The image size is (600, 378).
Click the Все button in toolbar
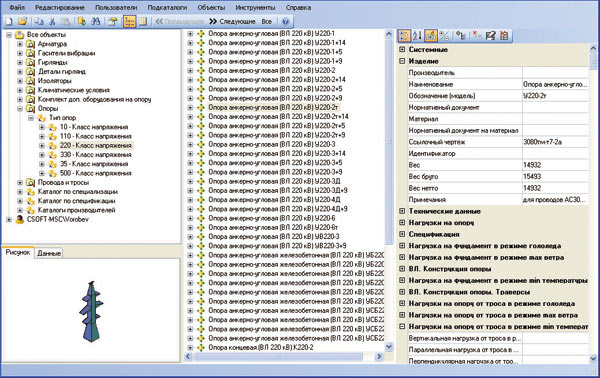tap(267, 22)
